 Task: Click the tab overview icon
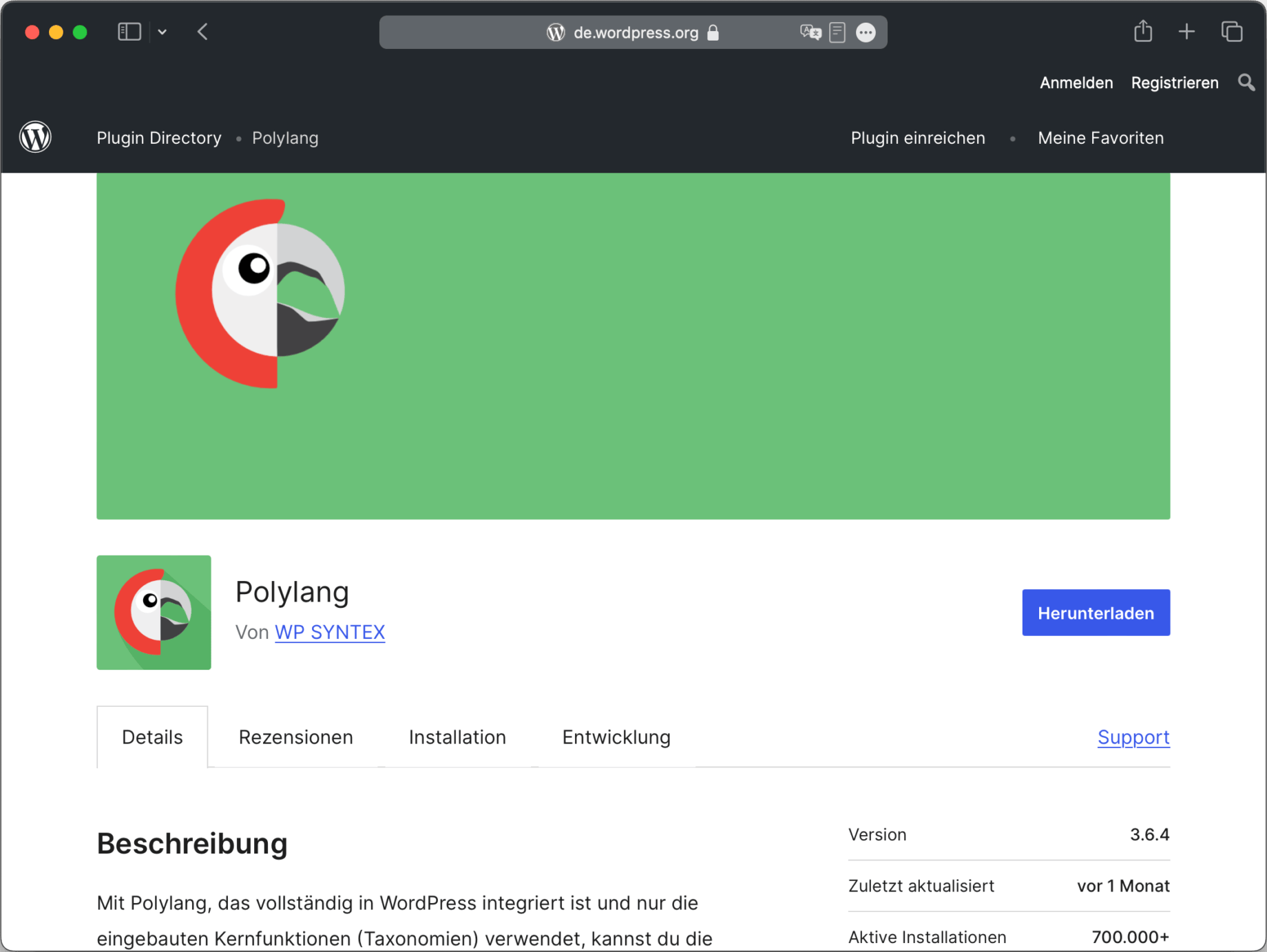click(x=1232, y=32)
